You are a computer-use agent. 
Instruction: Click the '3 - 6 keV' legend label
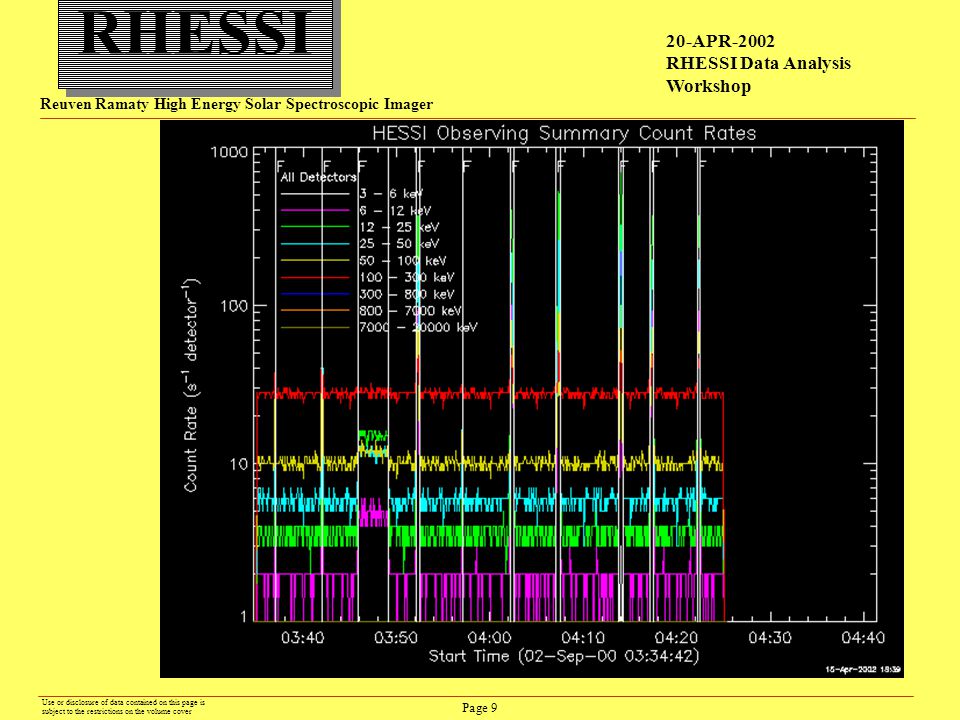click(391, 194)
